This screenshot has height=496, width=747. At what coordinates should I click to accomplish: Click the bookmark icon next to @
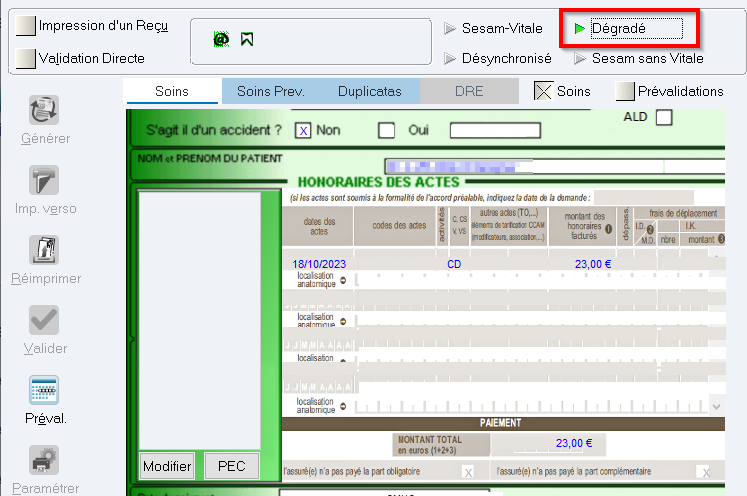pyautogui.click(x=247, y=39)
